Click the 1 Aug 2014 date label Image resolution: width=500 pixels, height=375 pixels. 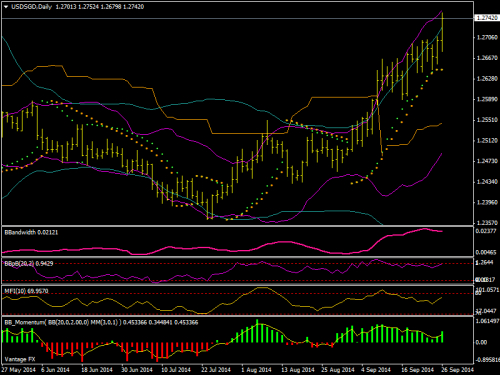pyautogui.click(x=256, y=370)
